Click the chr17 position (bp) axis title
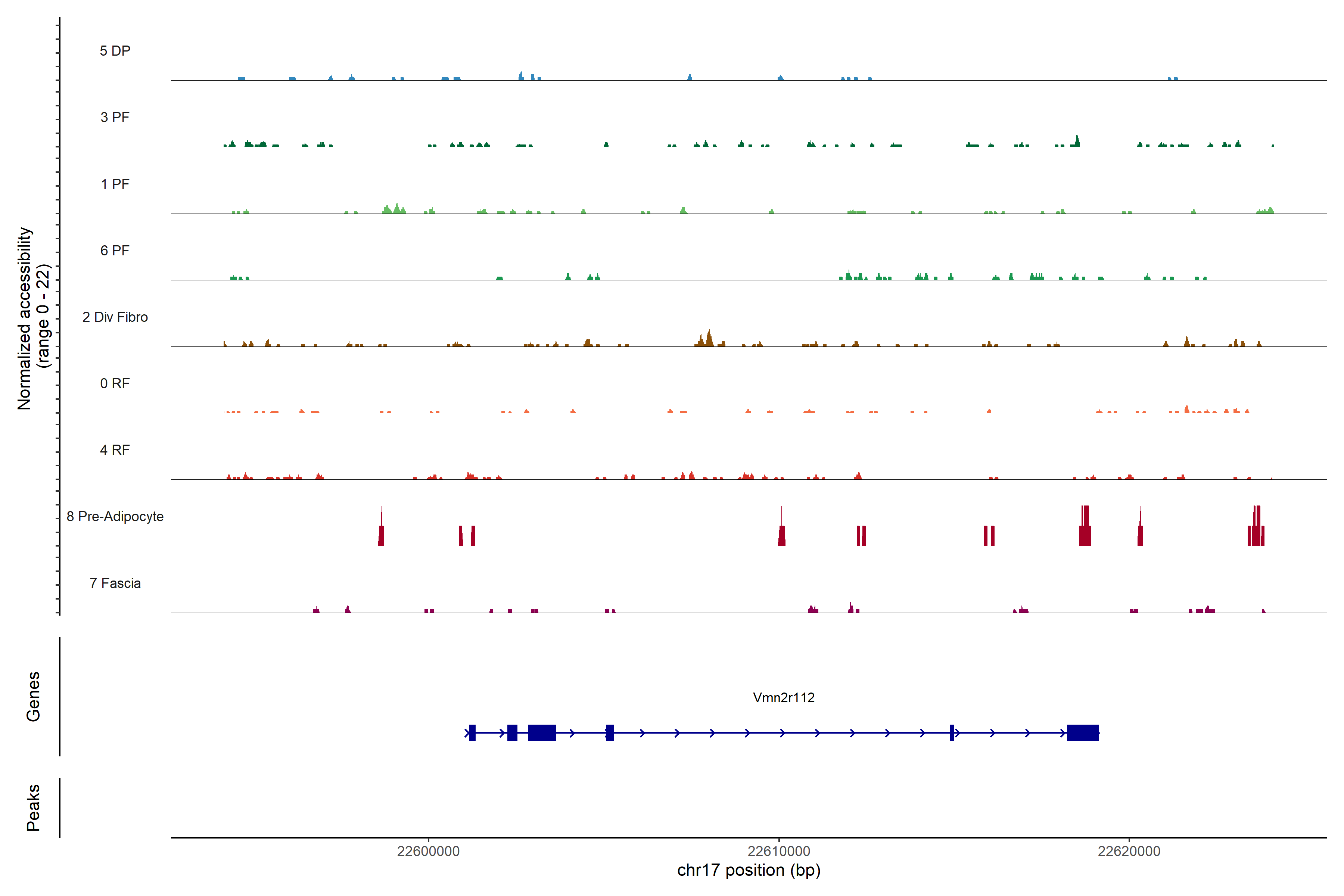 pyautogui.click(x=749, y=870)
